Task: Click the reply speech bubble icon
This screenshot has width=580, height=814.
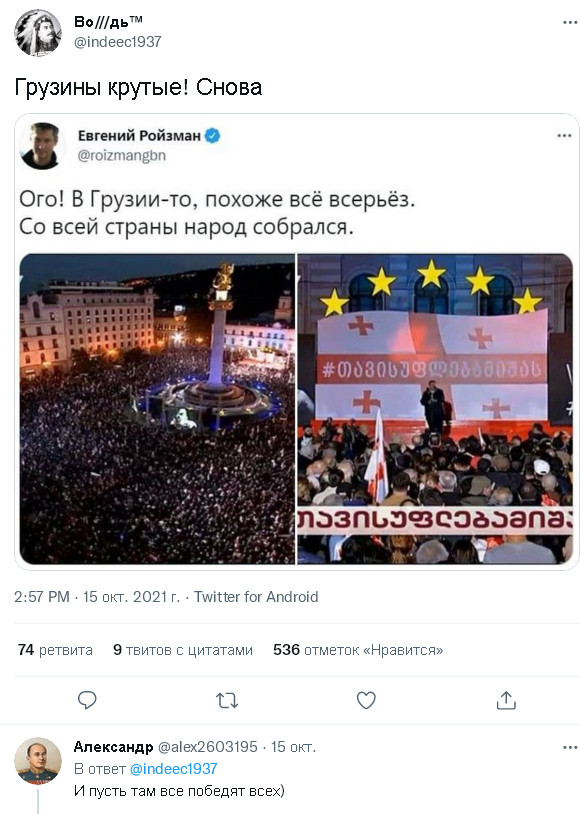Action: (x=87, y=700)
